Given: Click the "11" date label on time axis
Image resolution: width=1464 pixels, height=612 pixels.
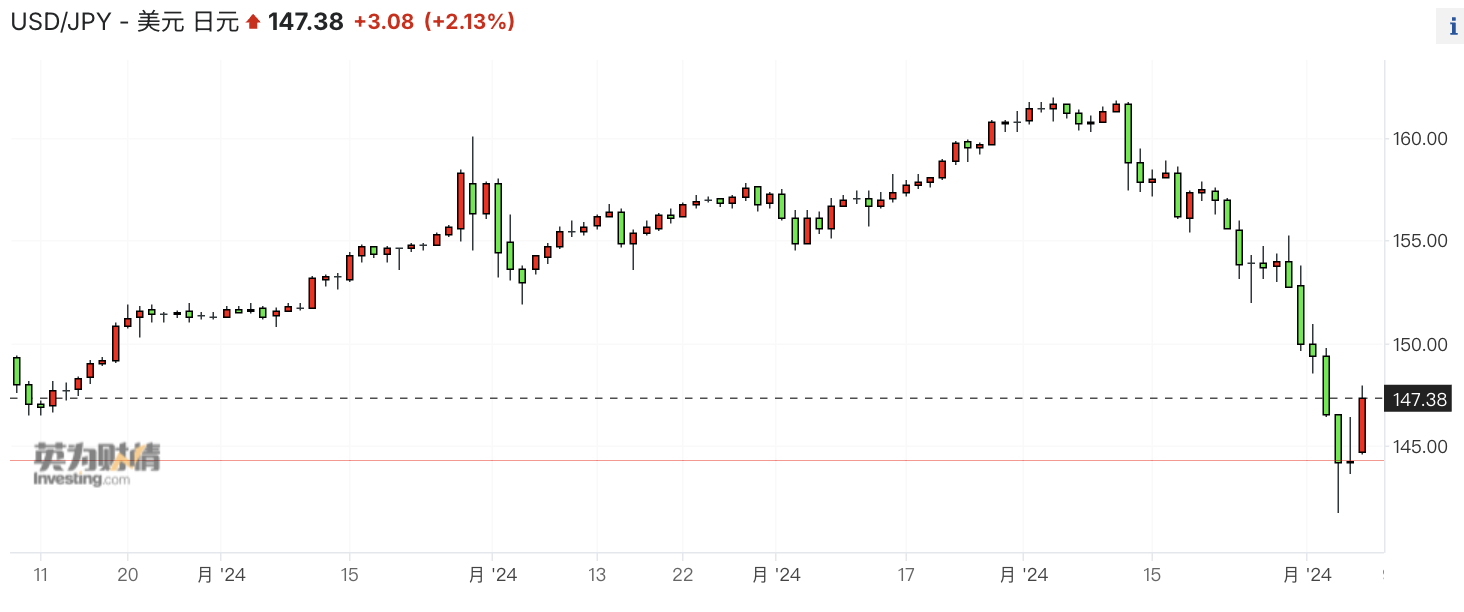Looking at the screenshot, I should tap(41, 575).
